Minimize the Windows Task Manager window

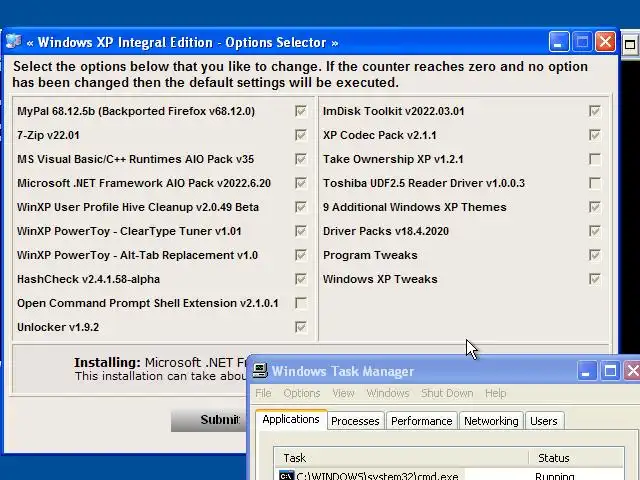(x=586, y=371)
